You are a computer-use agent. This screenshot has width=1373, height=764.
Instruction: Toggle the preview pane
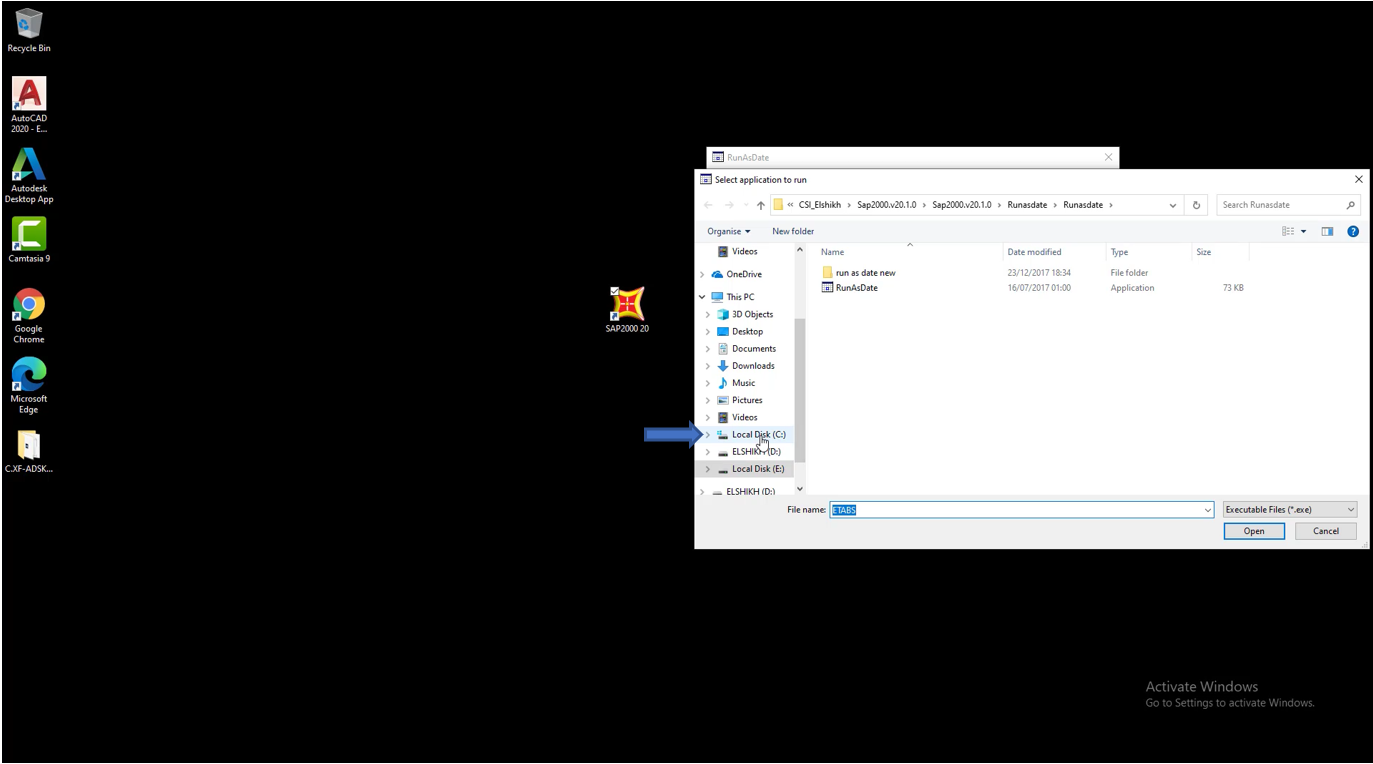[x=1327, y=231]
